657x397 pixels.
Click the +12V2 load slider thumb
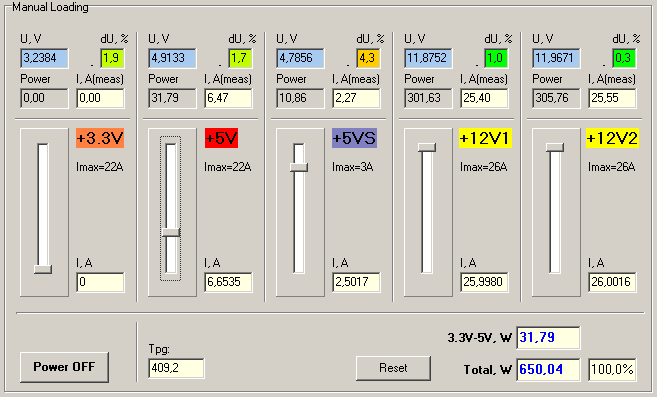click(555, 147)
